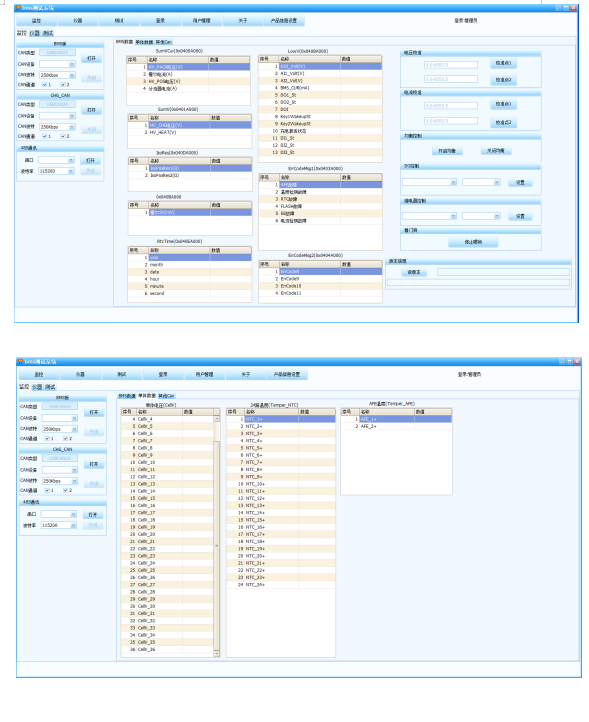
Task: Toggle BMS板 CAN channel 1 checkbox, lower window
Action: click(47, 439)
